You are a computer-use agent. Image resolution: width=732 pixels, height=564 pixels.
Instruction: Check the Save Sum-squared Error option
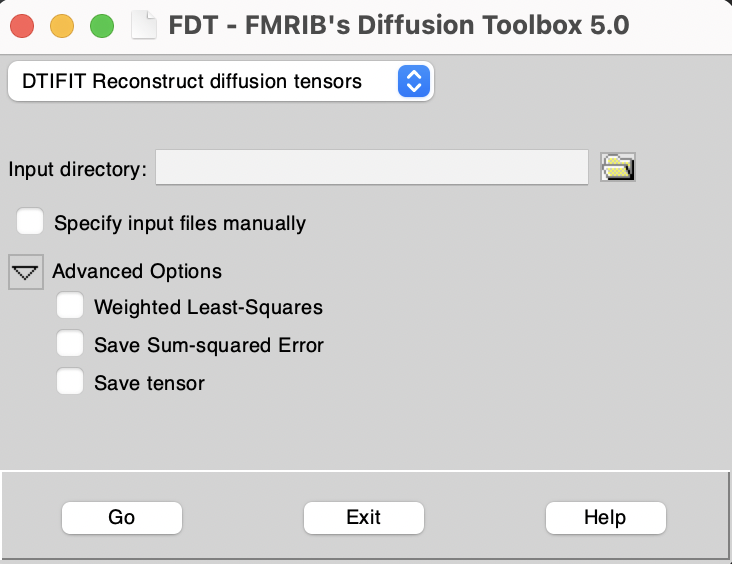[70, 344]
